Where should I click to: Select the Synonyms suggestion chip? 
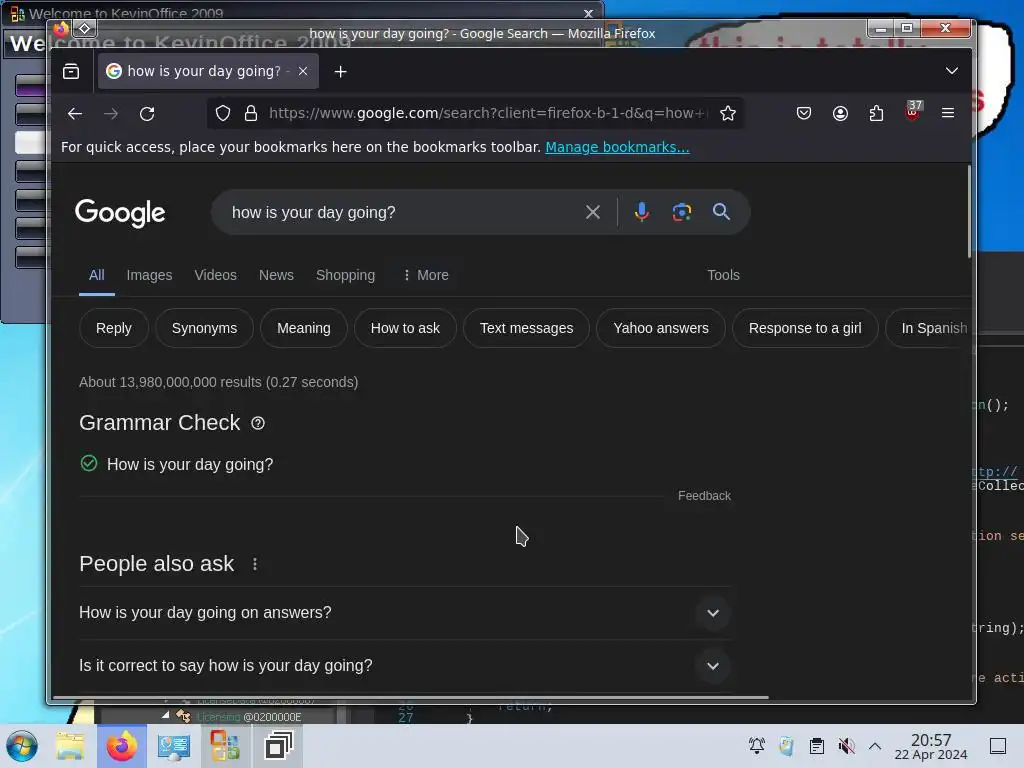pos(204,328)
